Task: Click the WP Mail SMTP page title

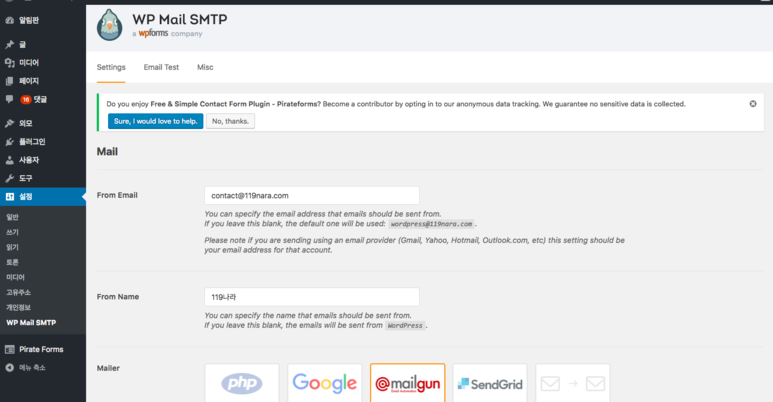Action: click(179, 19)
